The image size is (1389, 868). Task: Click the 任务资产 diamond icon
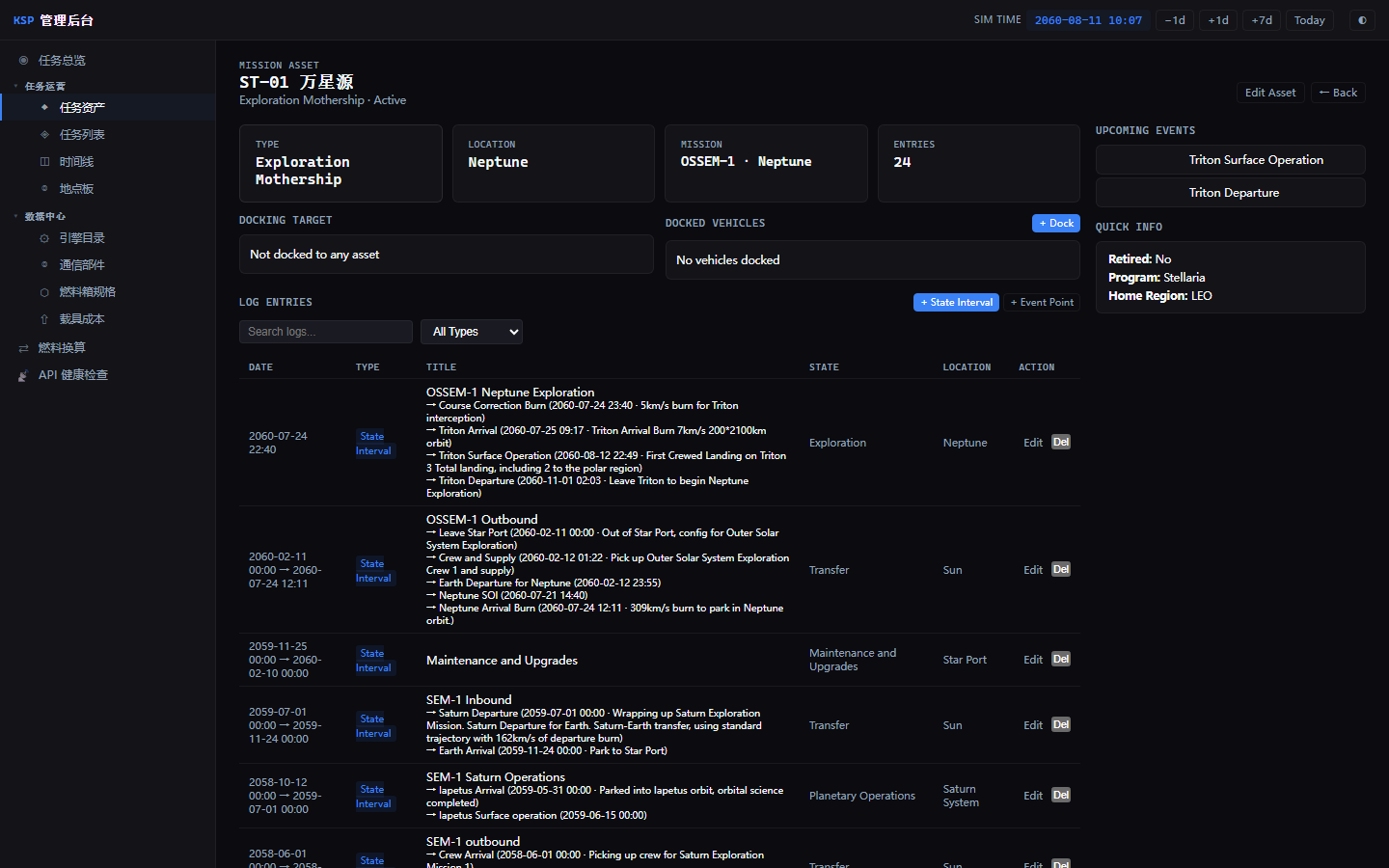(x=44, y=107)
